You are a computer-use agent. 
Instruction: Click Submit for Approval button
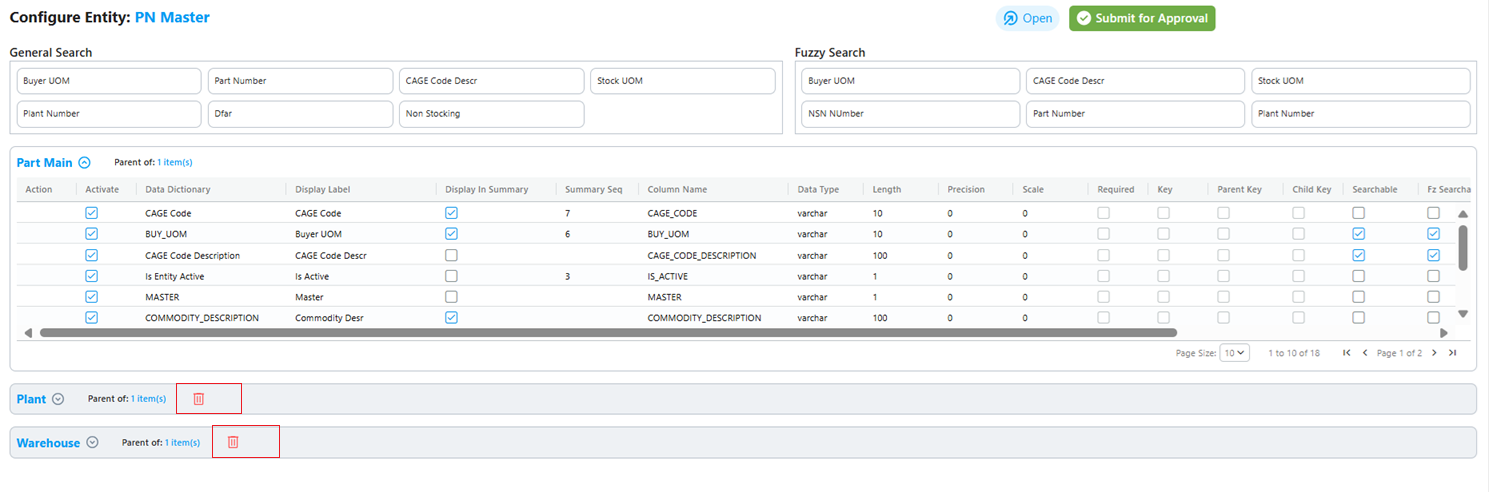(x=1142, y=18)
